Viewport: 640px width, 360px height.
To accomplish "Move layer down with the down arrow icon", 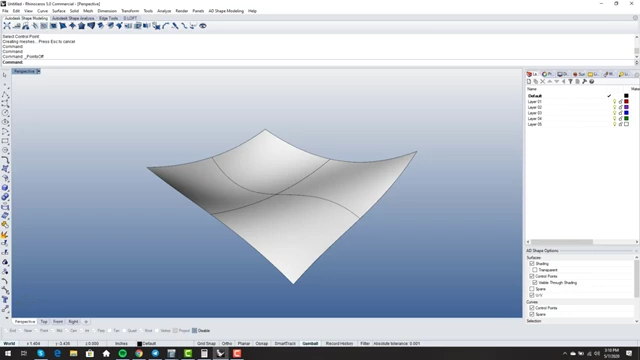I will click(556, 82).
